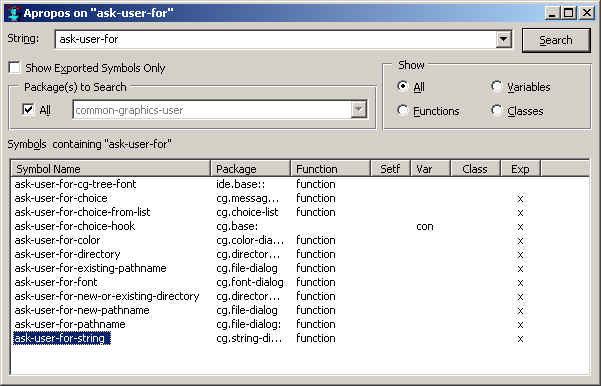The height and width of the screenshot is (386, 601).
Task: Select ask-user-for-new-pathname in results
Action: click(82, 310)
